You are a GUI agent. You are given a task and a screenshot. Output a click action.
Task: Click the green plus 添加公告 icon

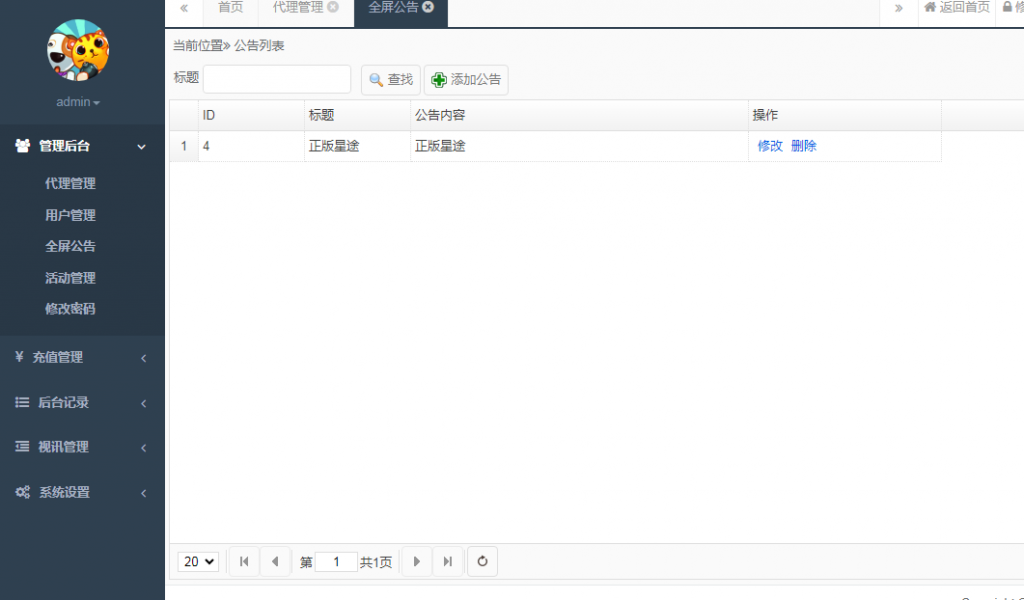coord(437,80)
